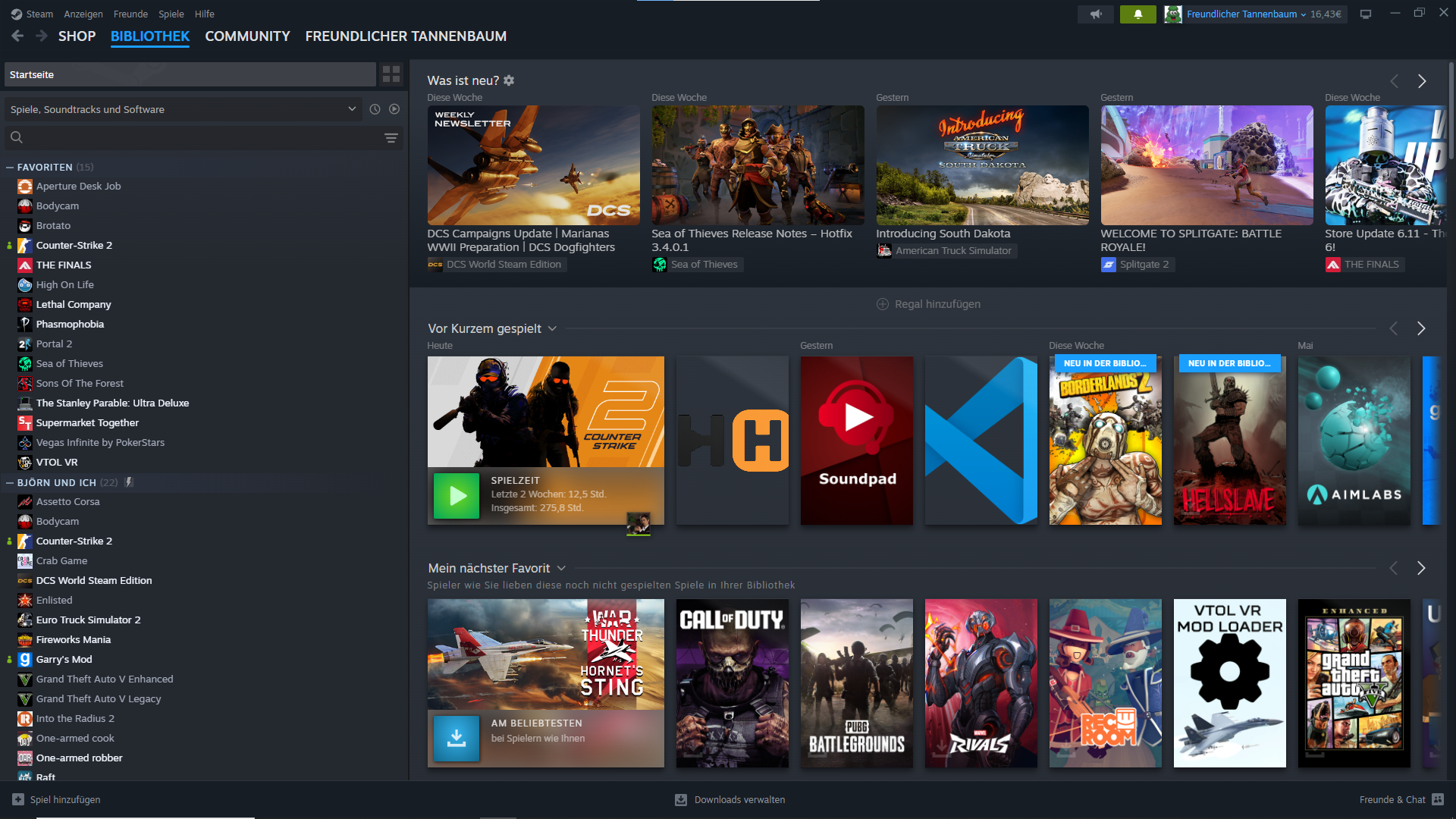Open the Spiele, Soundtracks und Software dropdown
Screen dimensions: 1456x819
tap(183, 109)
